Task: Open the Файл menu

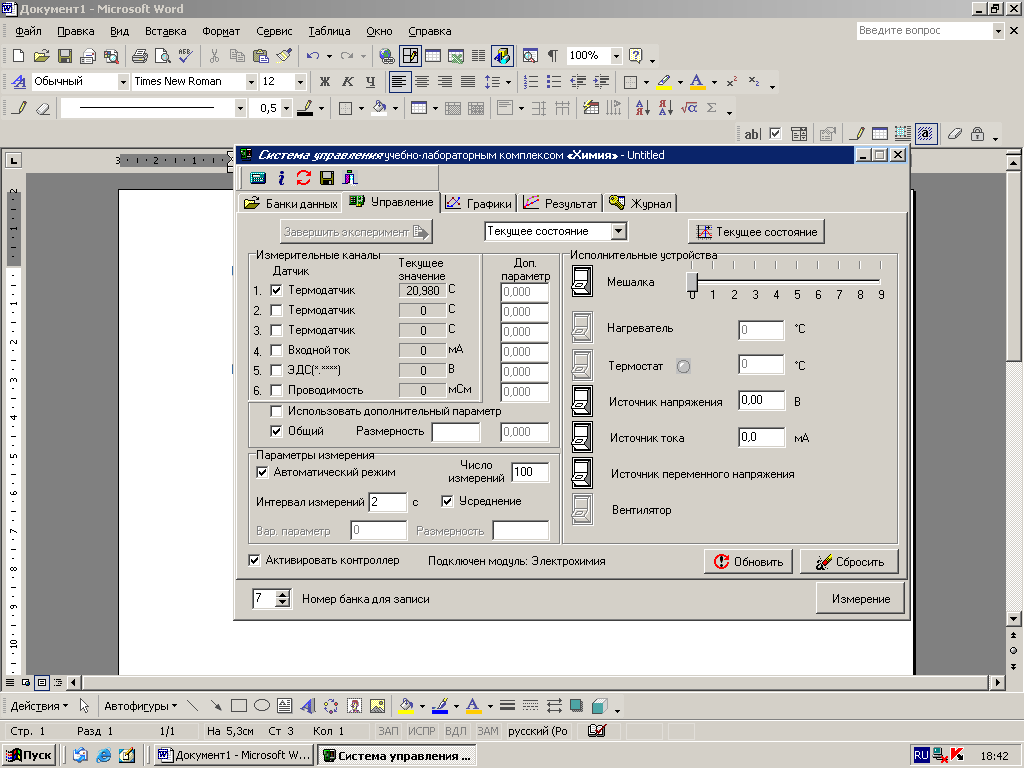Action: [x=28, y=31]
